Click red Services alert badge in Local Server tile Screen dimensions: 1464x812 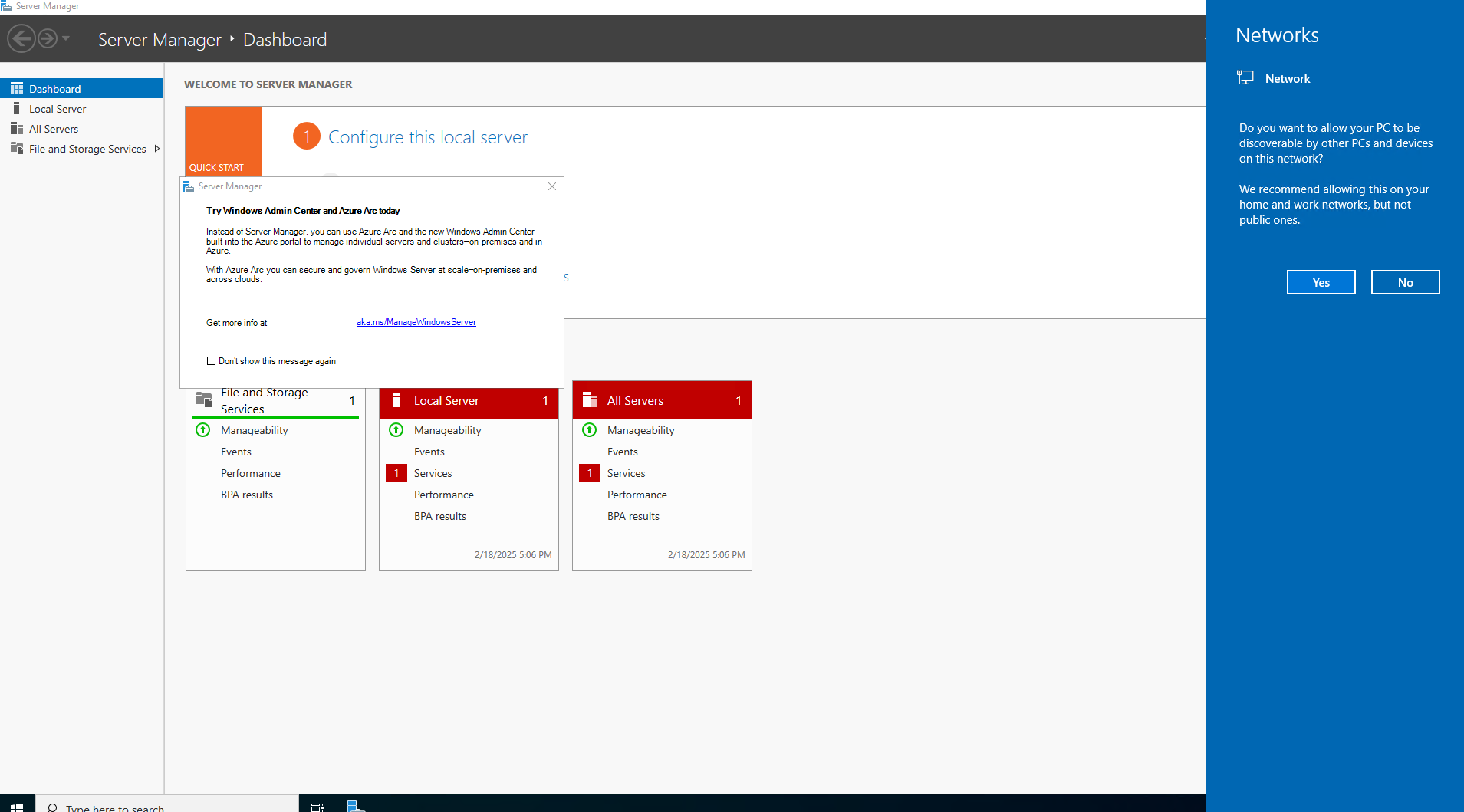coord(396,474)
